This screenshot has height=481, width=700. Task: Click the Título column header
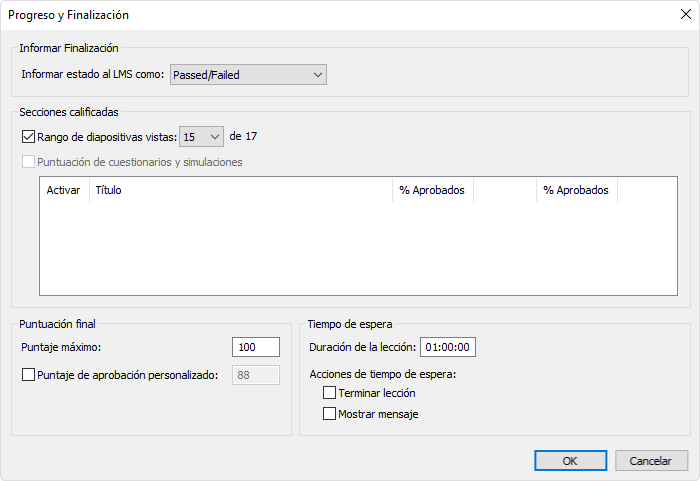pos(241,190)
